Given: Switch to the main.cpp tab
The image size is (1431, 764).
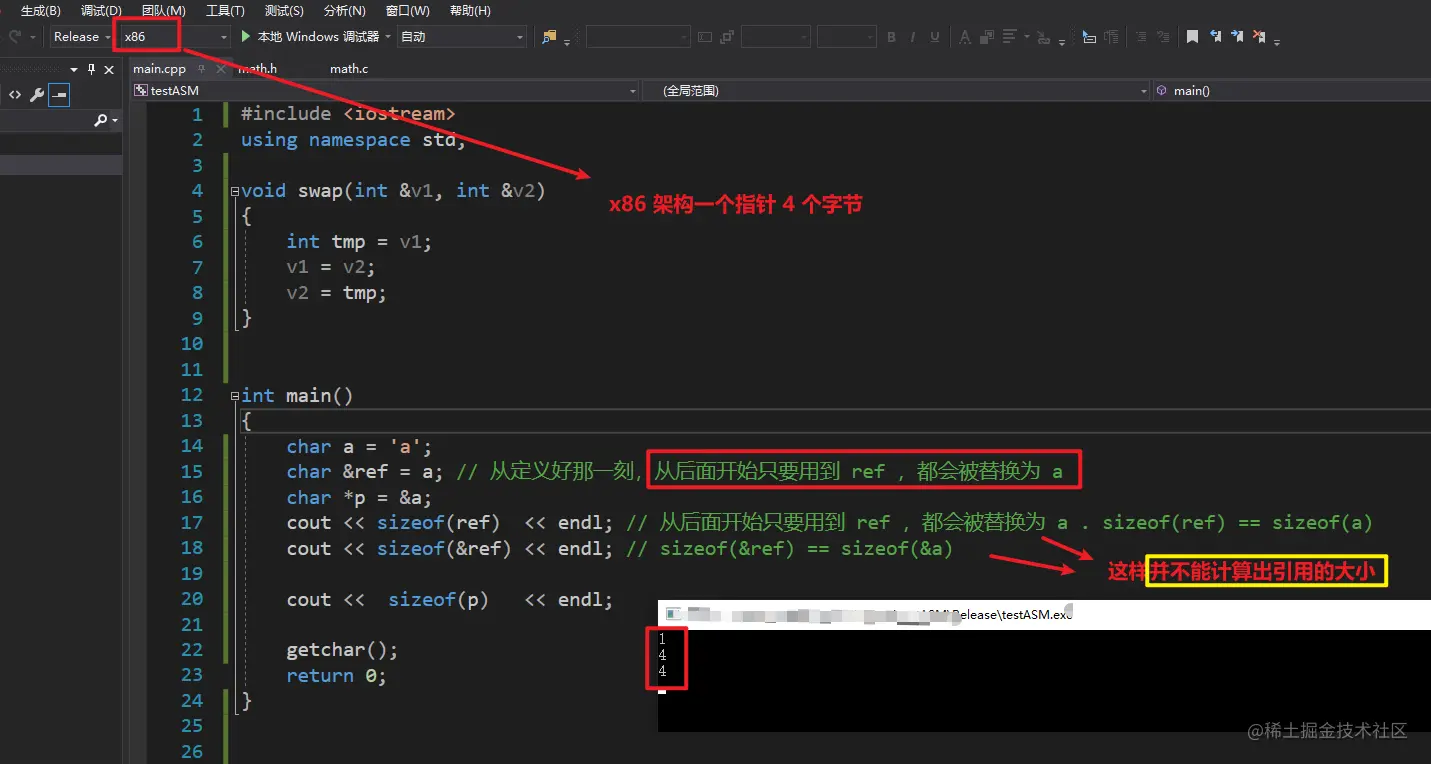Looking at the screenshot, I should pyautogui.click(x=160, y=69).
